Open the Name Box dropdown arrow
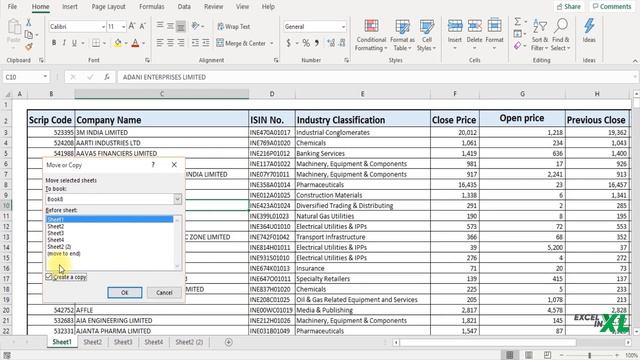 (45, 77)
